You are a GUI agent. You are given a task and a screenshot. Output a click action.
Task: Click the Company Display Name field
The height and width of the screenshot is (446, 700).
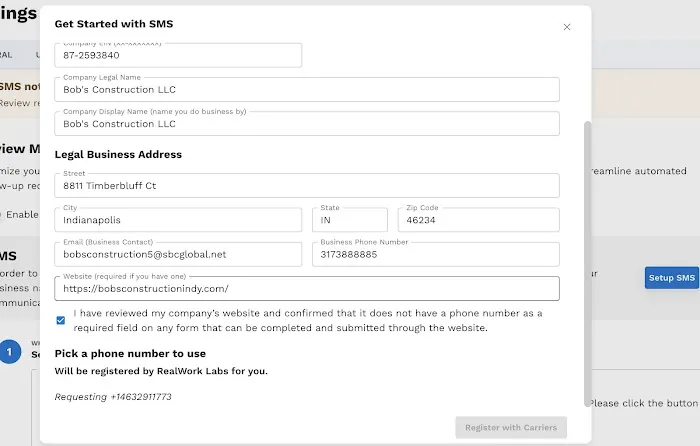coord(306,124)
